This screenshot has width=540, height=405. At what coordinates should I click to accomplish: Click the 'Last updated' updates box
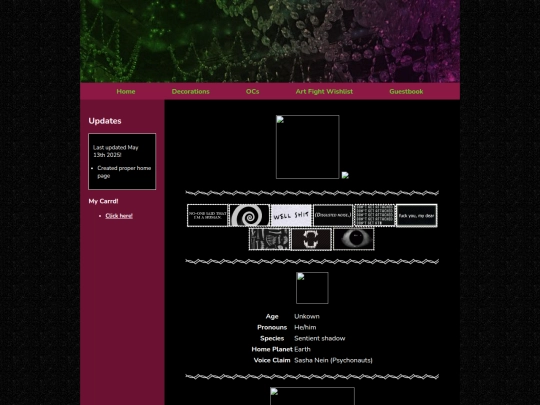[122, 162]
